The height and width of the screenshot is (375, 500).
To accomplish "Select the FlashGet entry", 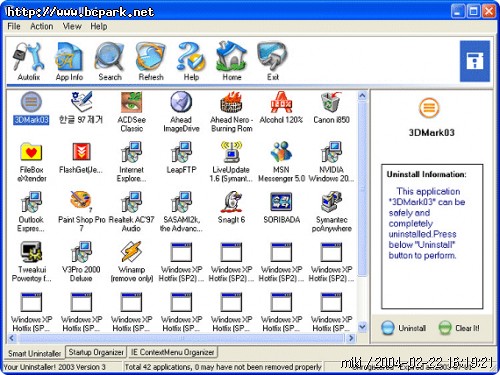I will (x=81, y=158).
